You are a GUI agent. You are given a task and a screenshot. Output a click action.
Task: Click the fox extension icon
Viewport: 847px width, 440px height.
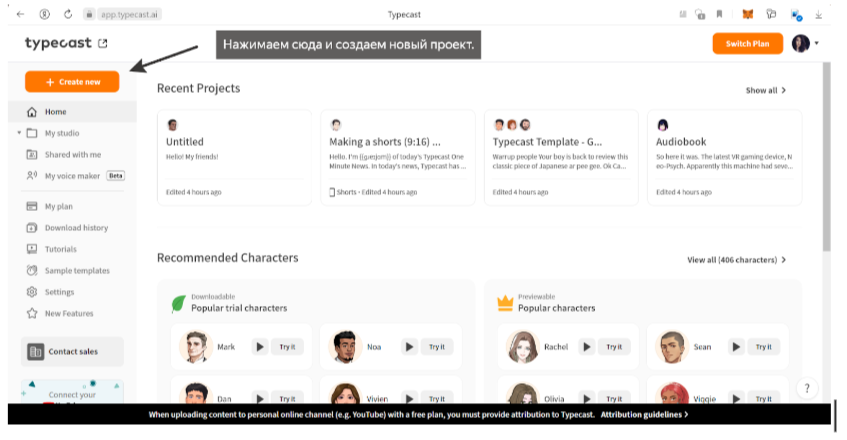[748, 15]
